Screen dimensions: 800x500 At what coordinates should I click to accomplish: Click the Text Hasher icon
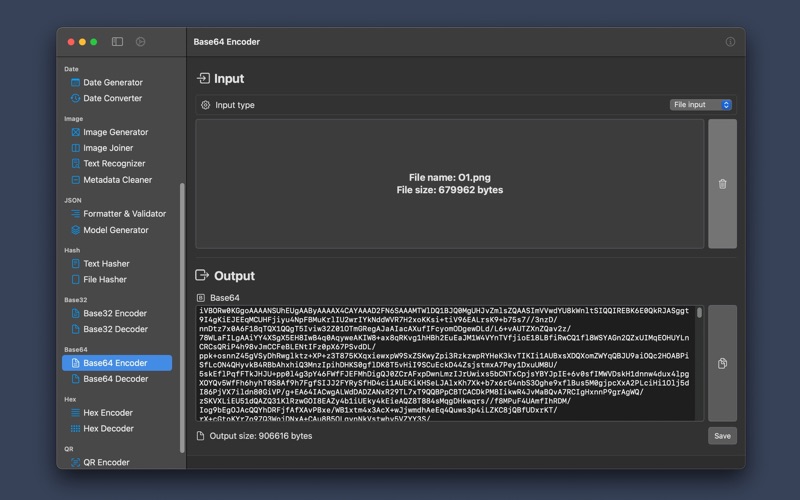click(76, 264)
